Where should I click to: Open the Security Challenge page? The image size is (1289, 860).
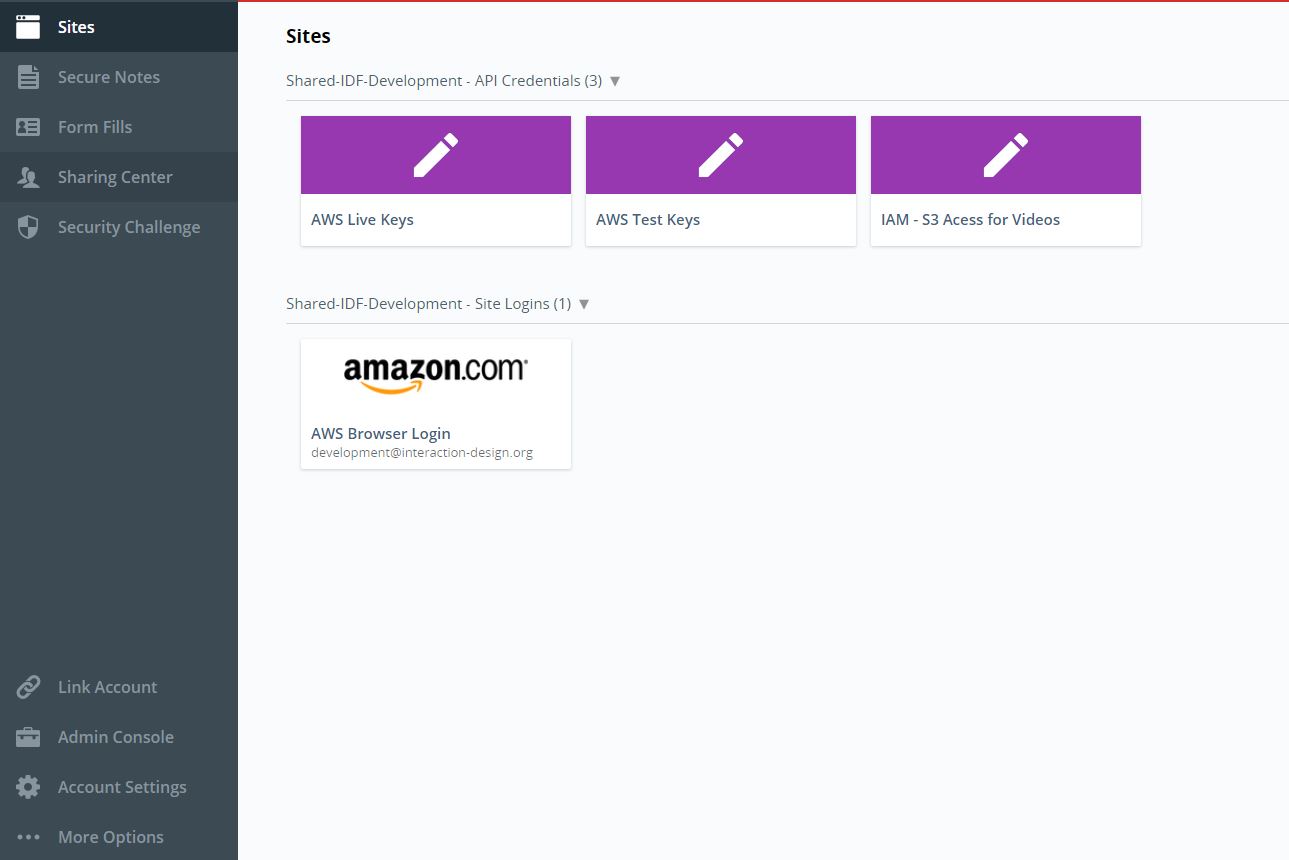119,227
